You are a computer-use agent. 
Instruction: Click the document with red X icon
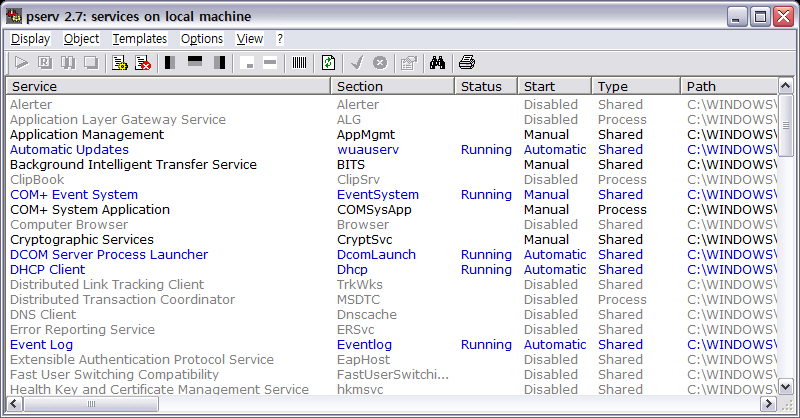142,63
